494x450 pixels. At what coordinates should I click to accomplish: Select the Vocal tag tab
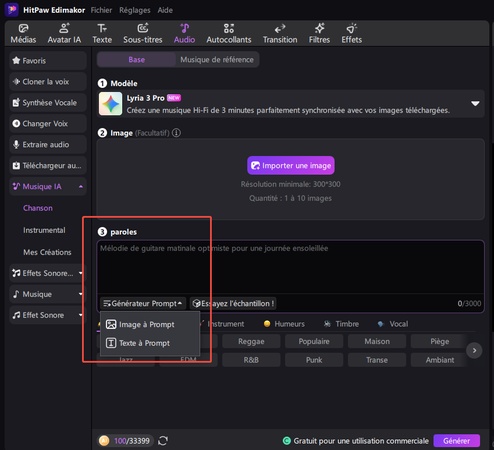click(x=393, y=324)
